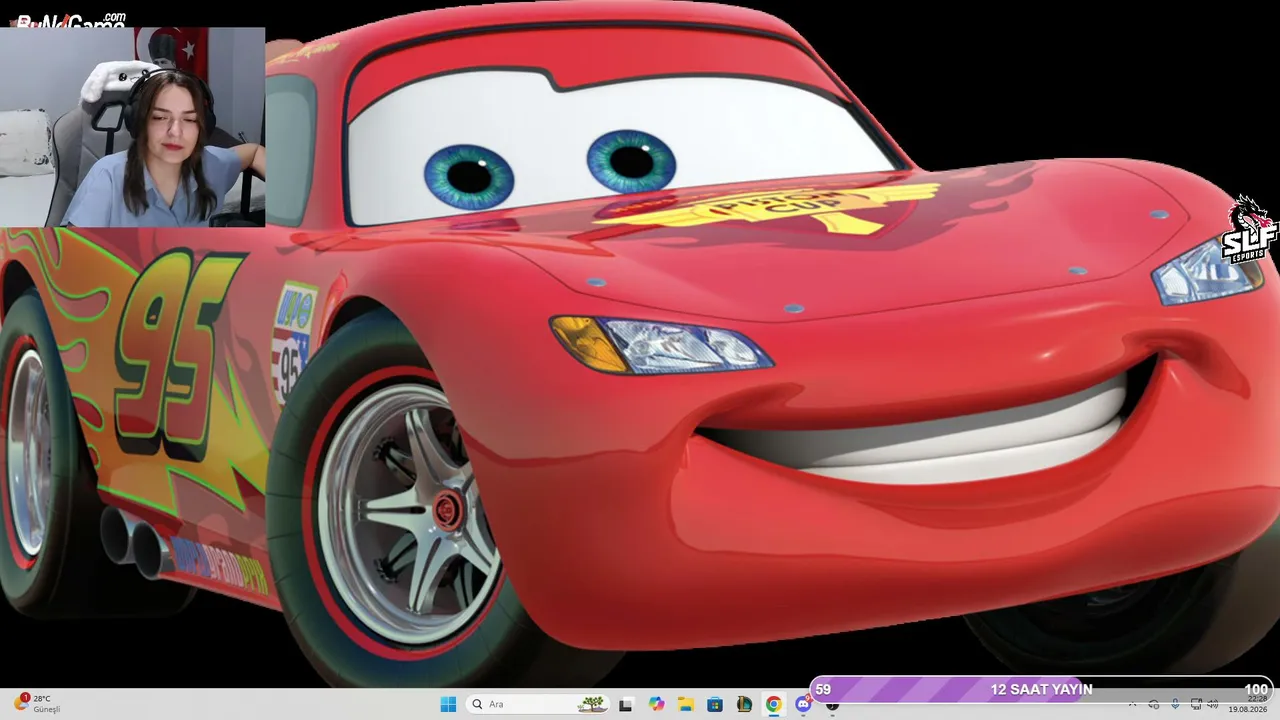Show hidden system tray icons

point(1132,705)
